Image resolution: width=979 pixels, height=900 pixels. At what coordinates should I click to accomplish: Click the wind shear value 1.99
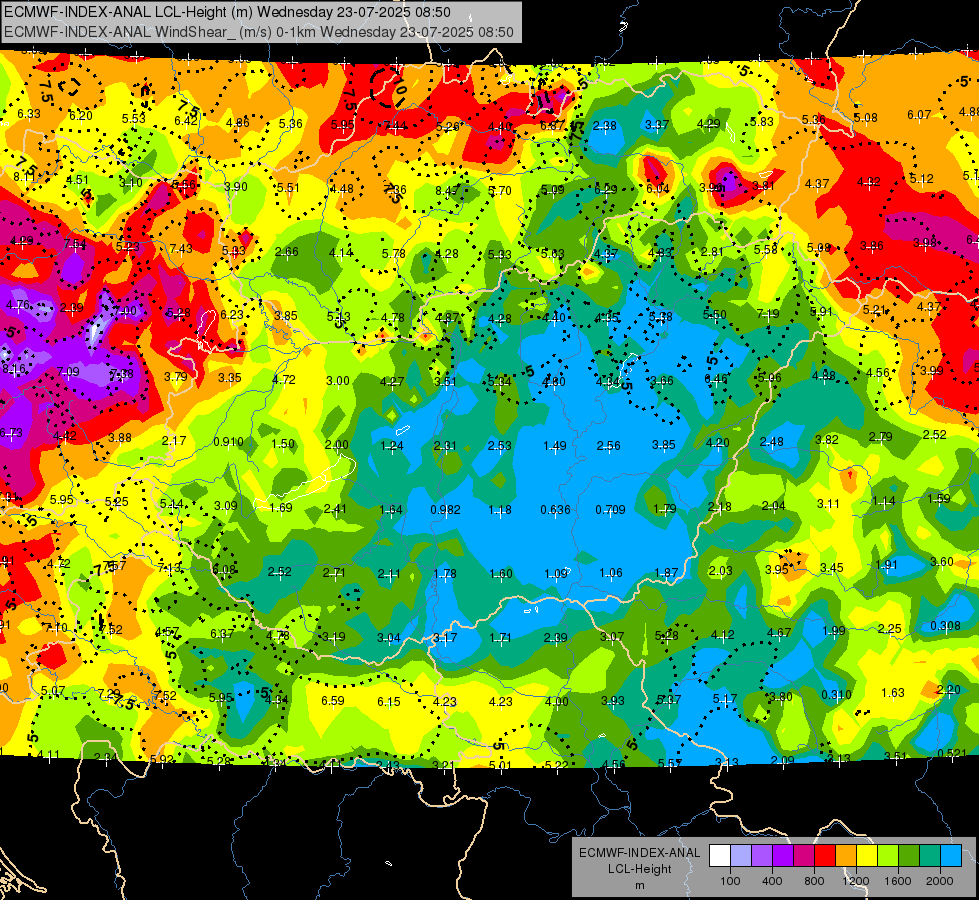(834, 630)
